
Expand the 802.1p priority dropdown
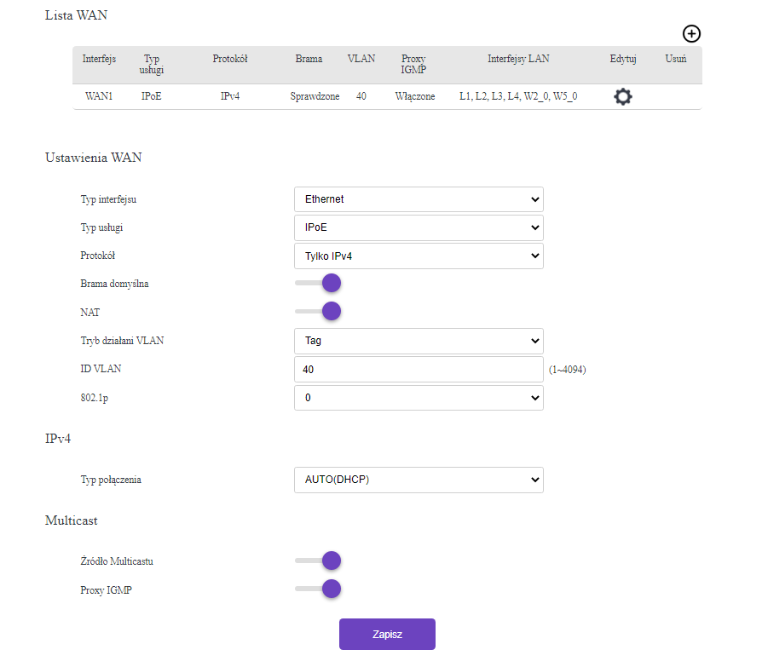(418, 398)
